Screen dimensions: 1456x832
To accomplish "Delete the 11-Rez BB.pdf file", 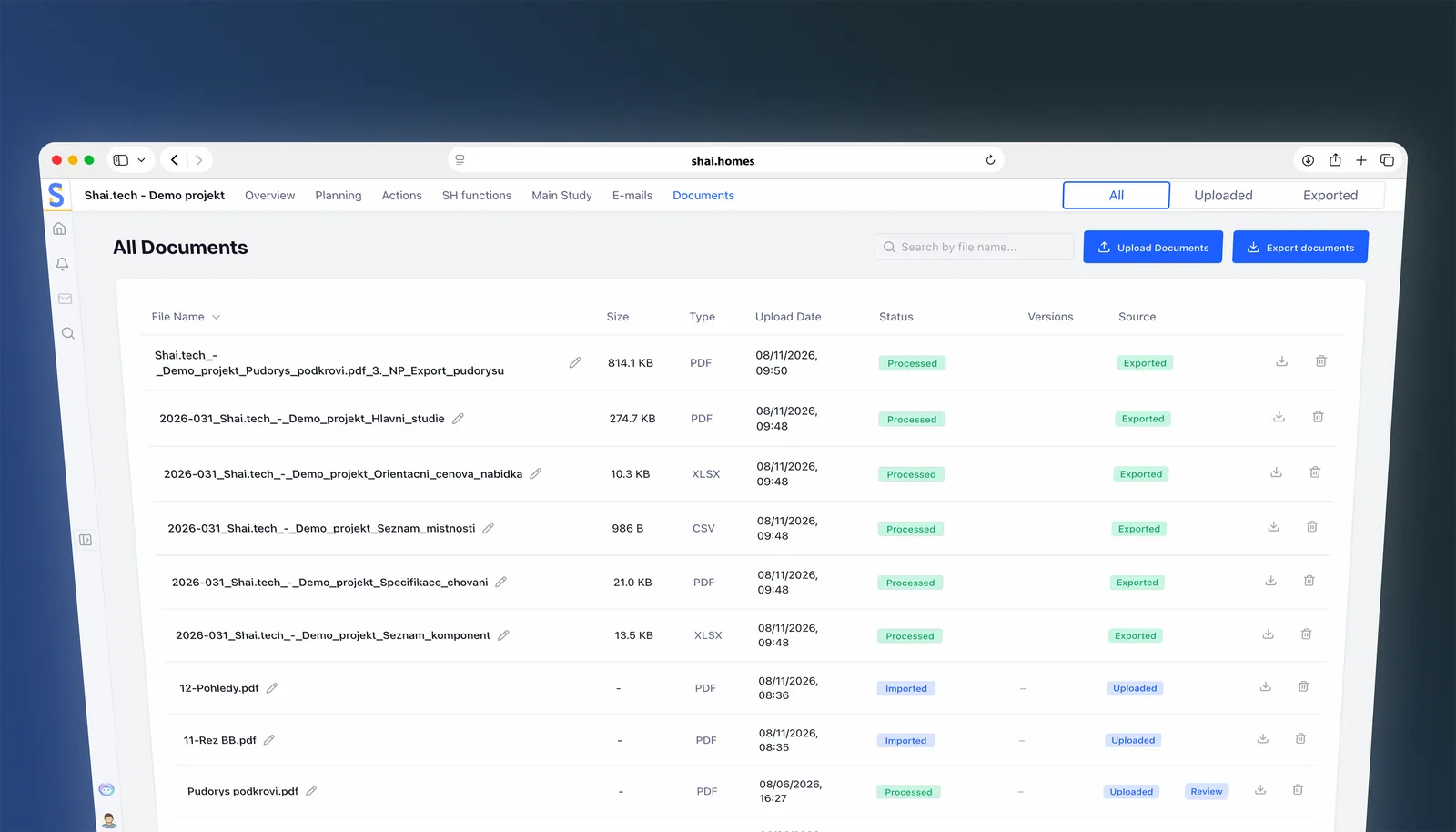I will pyautogui.click(x=1300, y=738).
